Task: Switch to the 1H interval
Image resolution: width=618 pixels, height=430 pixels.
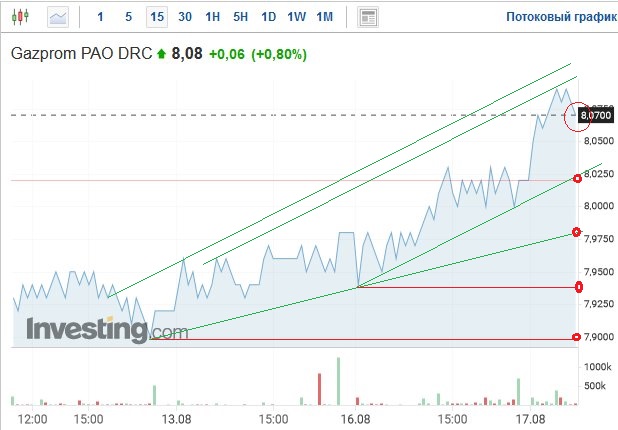Action: pos(212,17)
